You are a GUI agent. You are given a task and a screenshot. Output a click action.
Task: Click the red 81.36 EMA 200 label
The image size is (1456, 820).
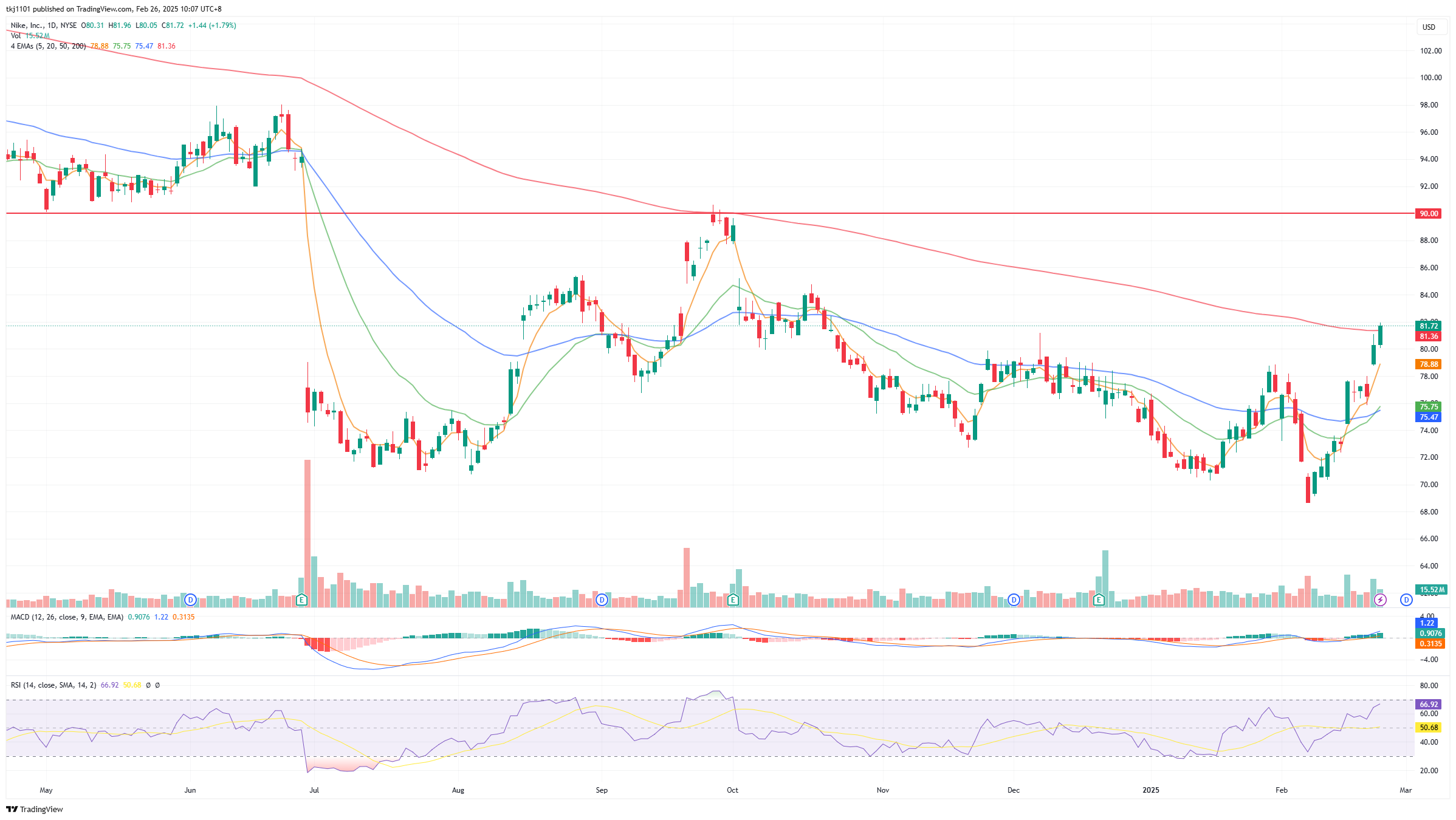1429,337
